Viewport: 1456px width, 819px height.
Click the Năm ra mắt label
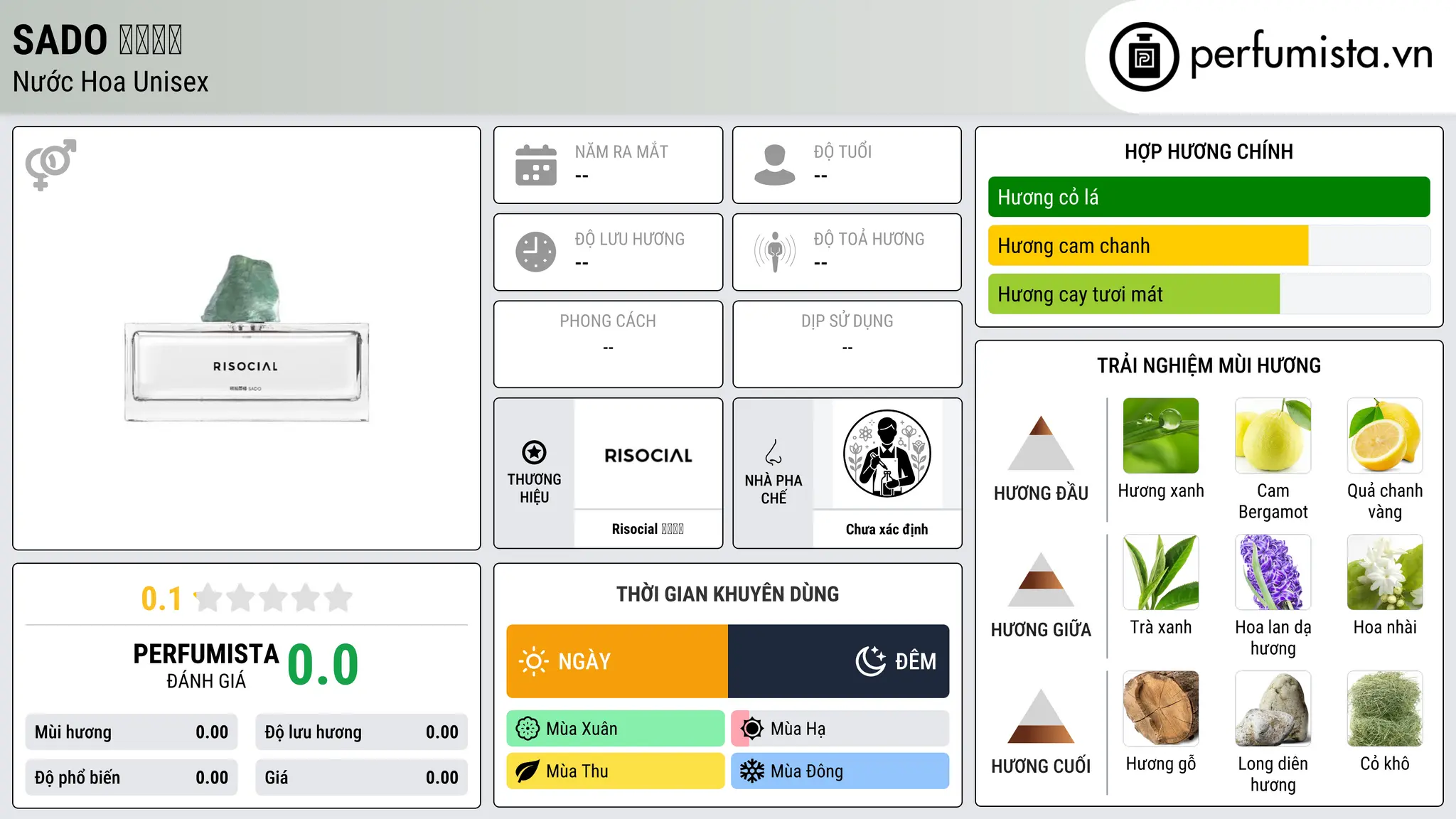click(621, 151)
